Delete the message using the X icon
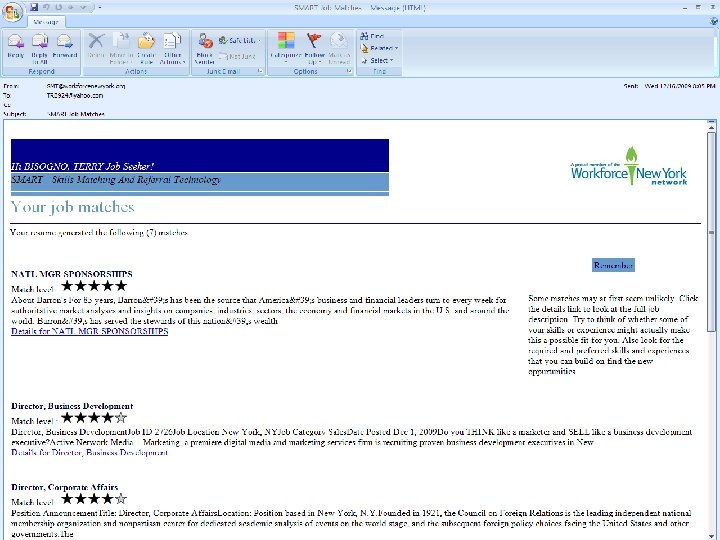This screenshot has height=540, width=720. 96,48
